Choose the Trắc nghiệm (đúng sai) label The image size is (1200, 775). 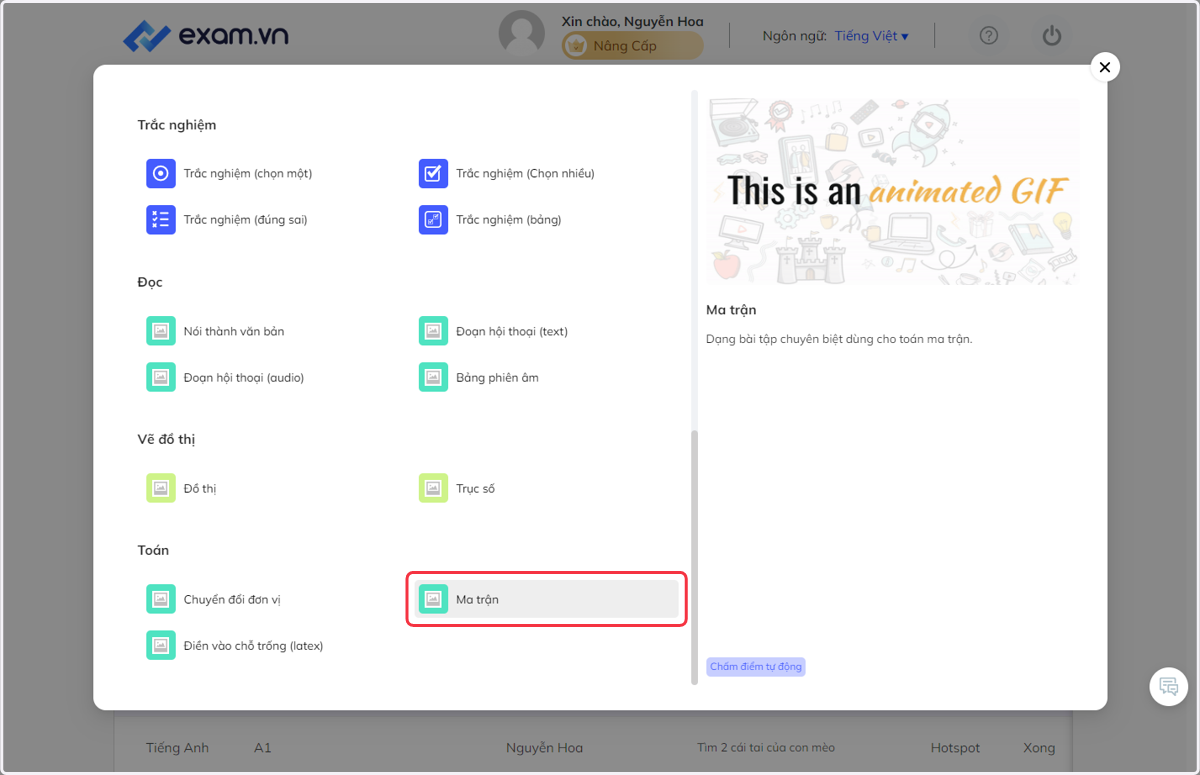[x=245, y=219]
